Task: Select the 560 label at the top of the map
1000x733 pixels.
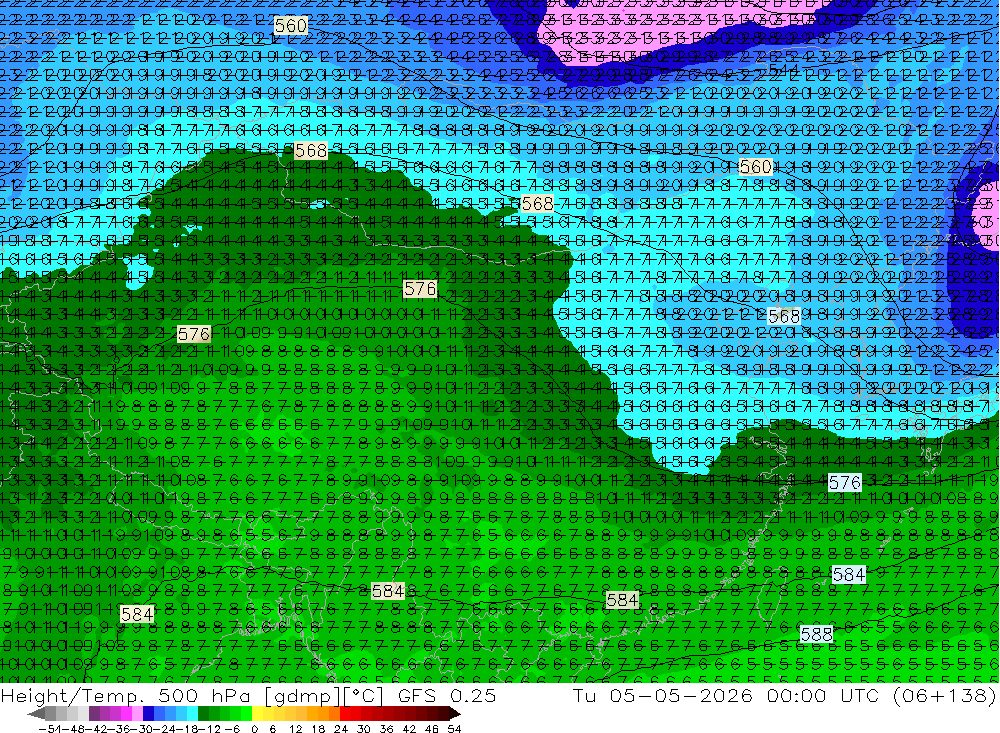Action: [x=291, y=26]
